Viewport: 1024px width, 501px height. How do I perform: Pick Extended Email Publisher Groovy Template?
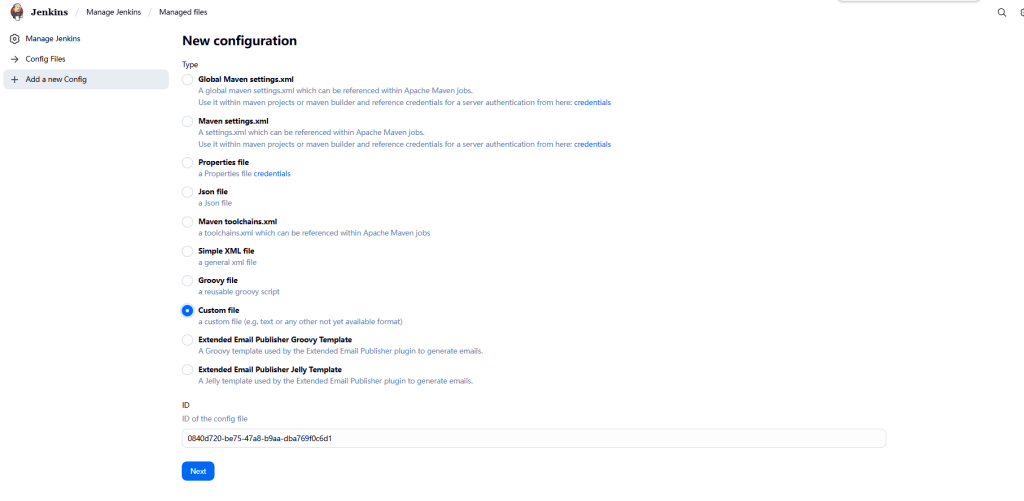point(188,340)
